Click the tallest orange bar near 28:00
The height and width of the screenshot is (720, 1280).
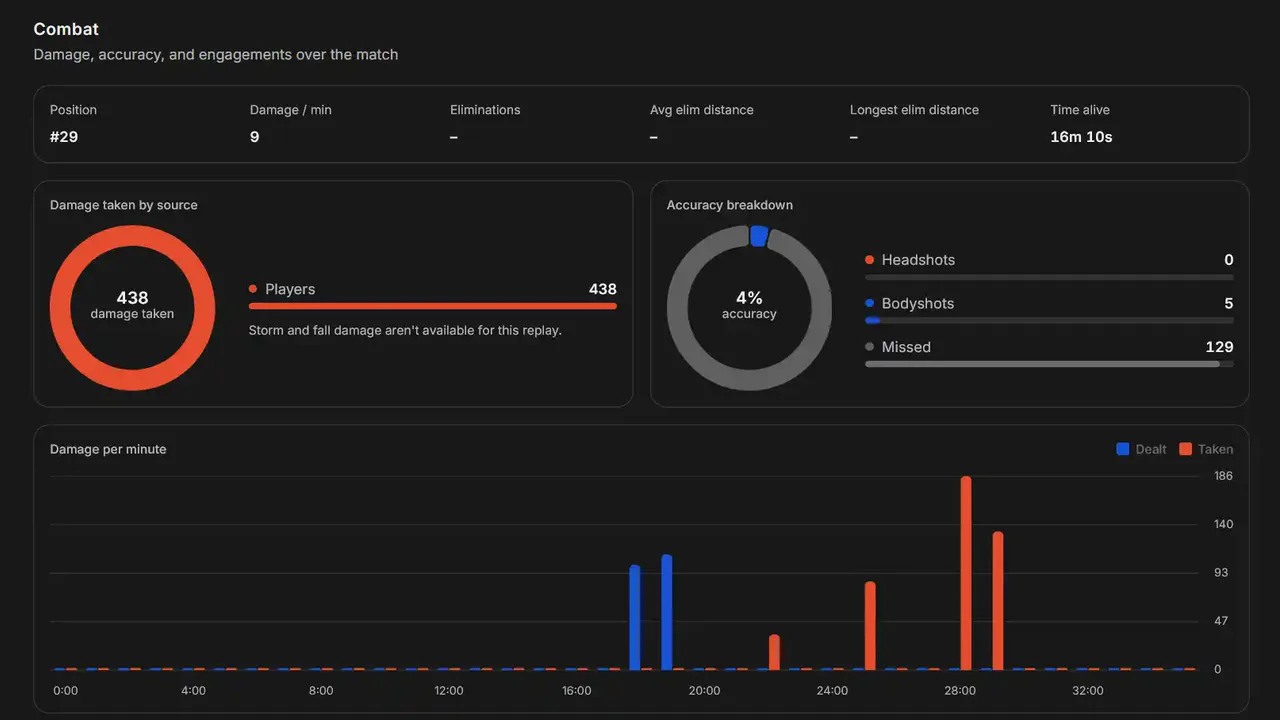point(966,573)
